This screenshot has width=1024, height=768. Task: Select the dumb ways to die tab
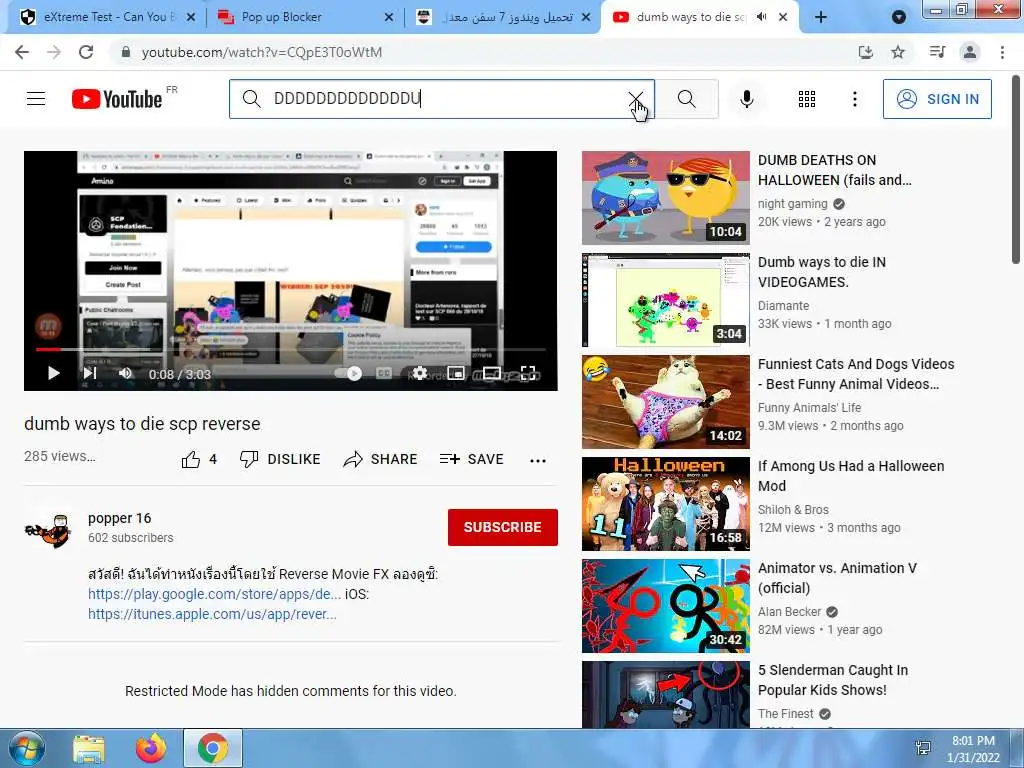pyautogui.click(x=690, y=17)
